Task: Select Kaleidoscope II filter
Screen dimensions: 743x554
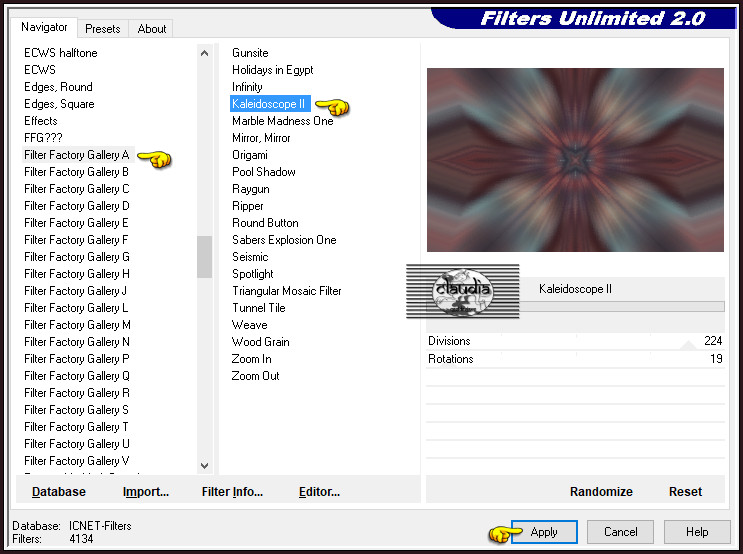Action: pos(270,104)
